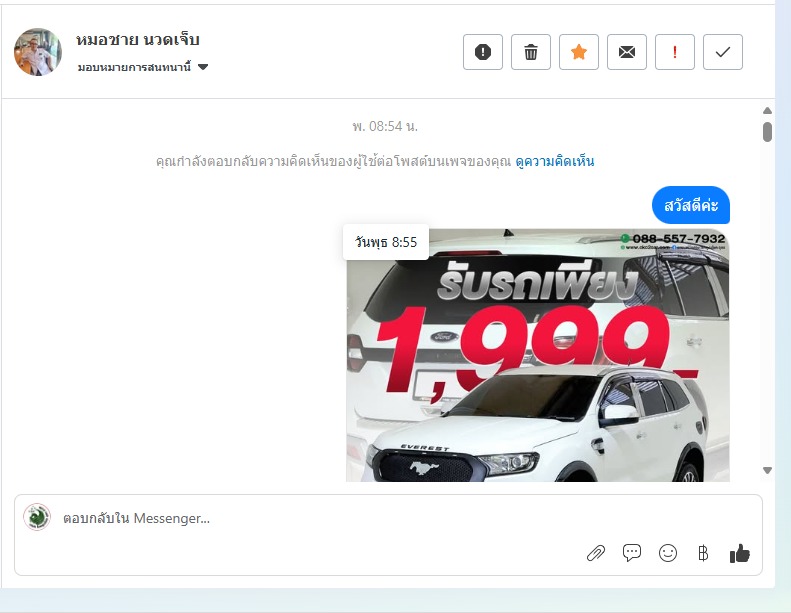Click the สวัสดีค่ะ message bubble
Viewport: 791px width, 613px height.
click(691, 205)
